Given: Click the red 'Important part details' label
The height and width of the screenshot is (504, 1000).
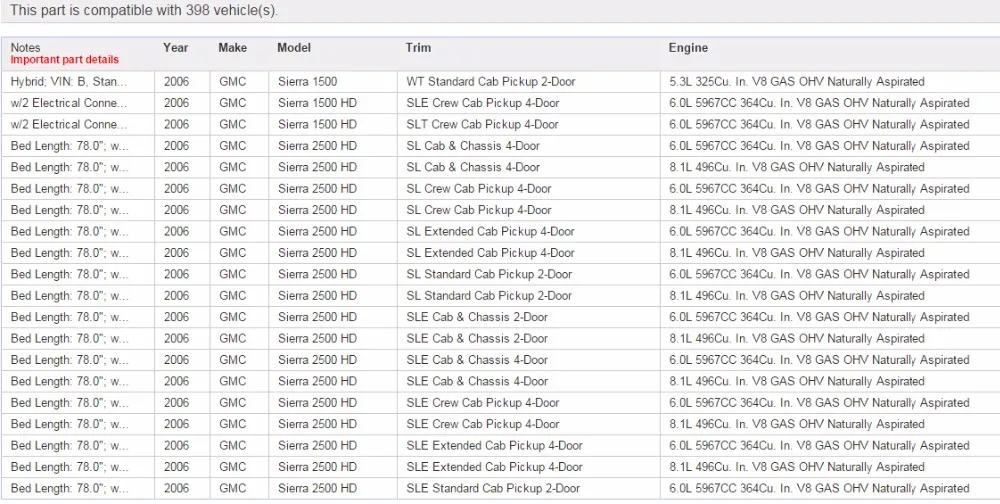Looking at the screenshot, I should click(64, 60).
